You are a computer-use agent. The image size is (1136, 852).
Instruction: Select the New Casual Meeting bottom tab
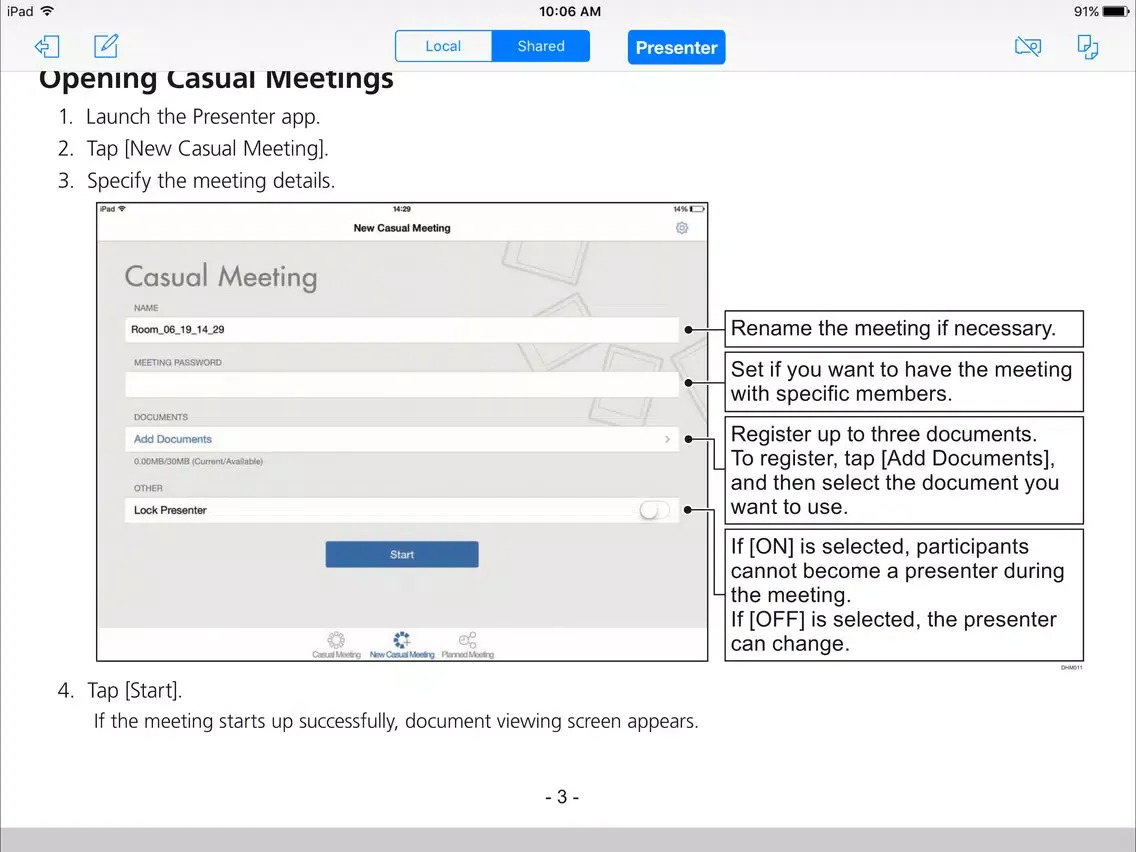click(402, 643)
